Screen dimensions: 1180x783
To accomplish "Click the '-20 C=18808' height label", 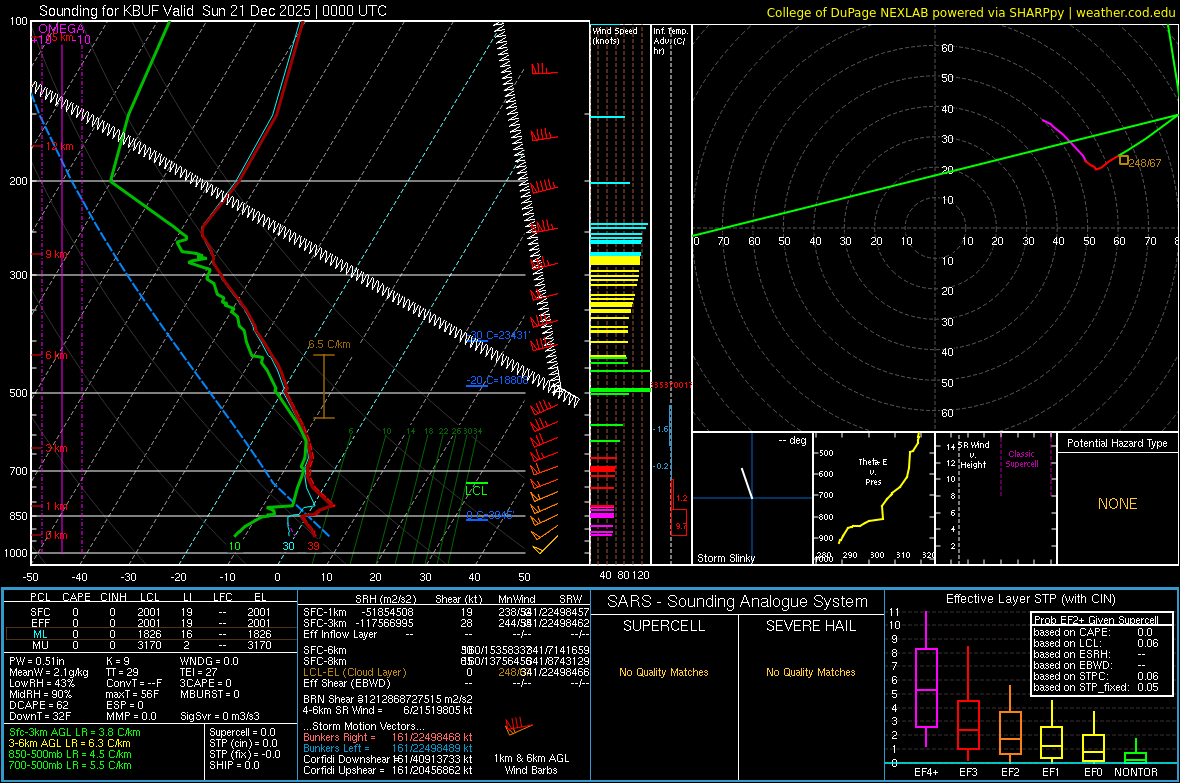I will [497, 380].
